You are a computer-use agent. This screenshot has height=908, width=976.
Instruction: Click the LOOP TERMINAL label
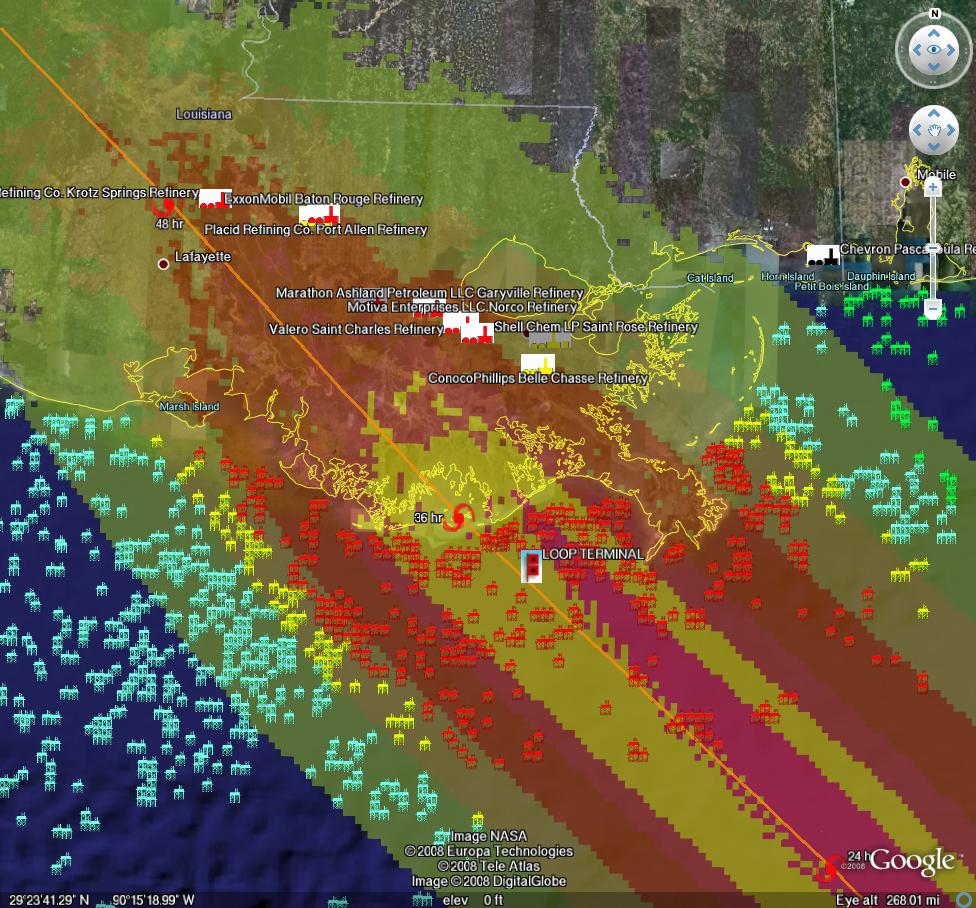click(x=593, y=554)
